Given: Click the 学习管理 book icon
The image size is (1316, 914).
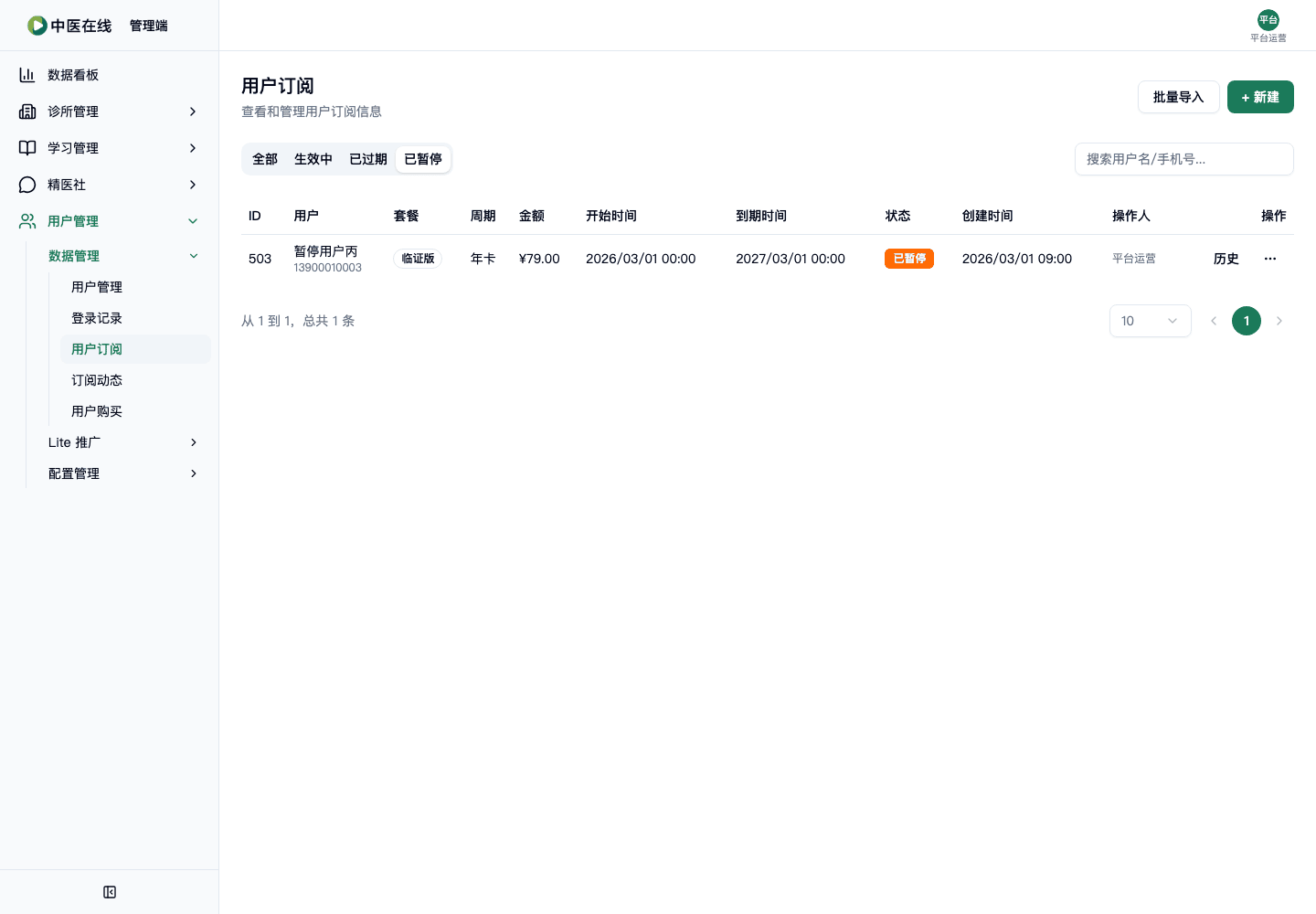Looking at the screenshot, I should [x=27, y=148].
